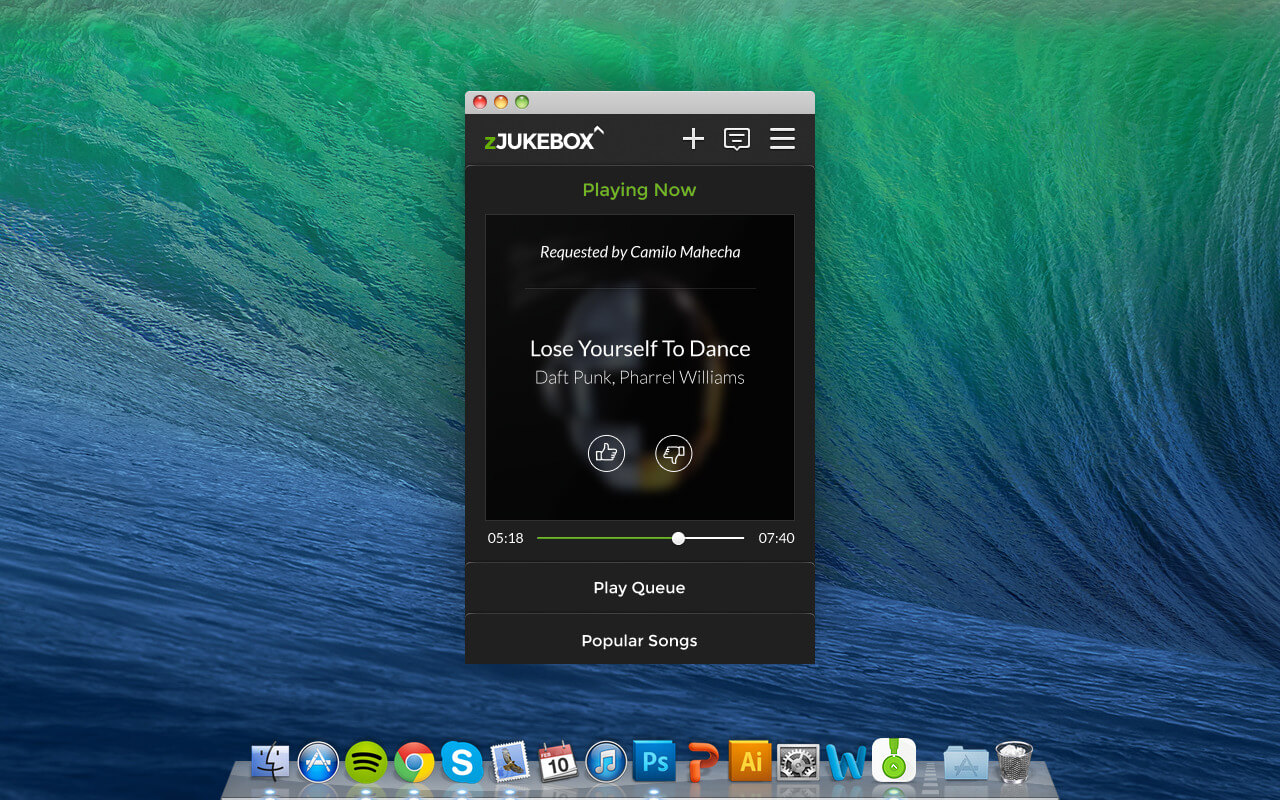Screen dimensions: 1280x800
Task: Open the hamburger menu
Action: 782,139
